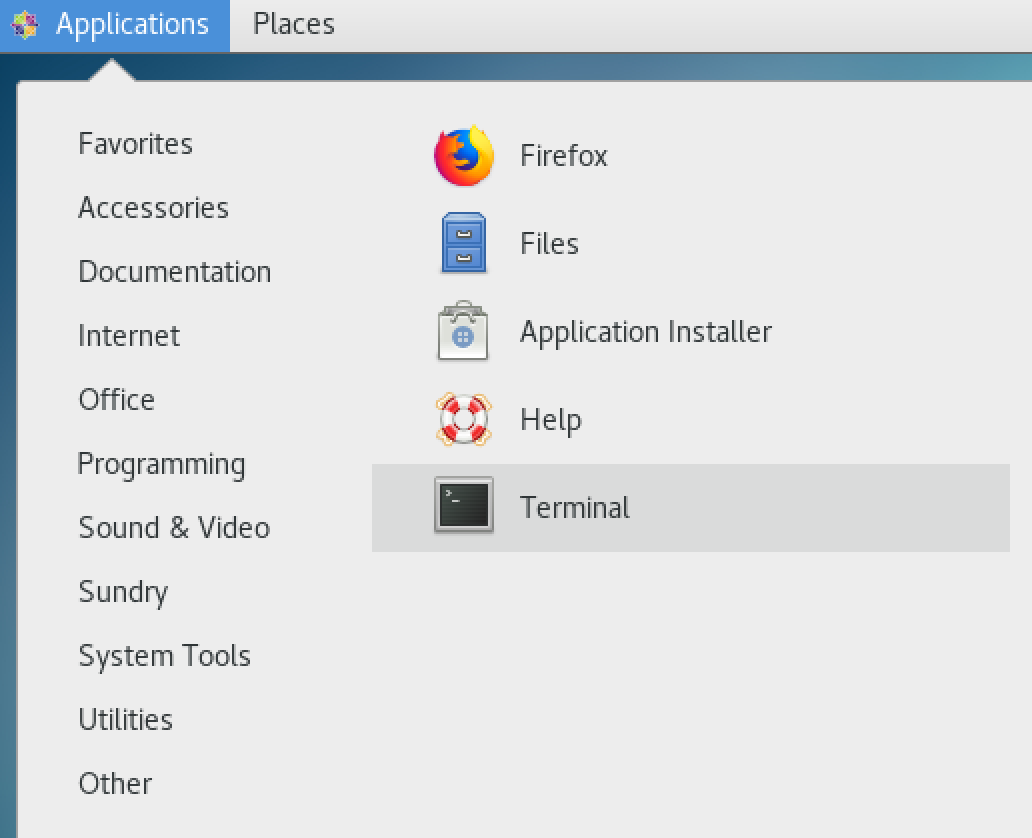
Task: Open the Files cabinet icon
Action: [x=464, y=243]
